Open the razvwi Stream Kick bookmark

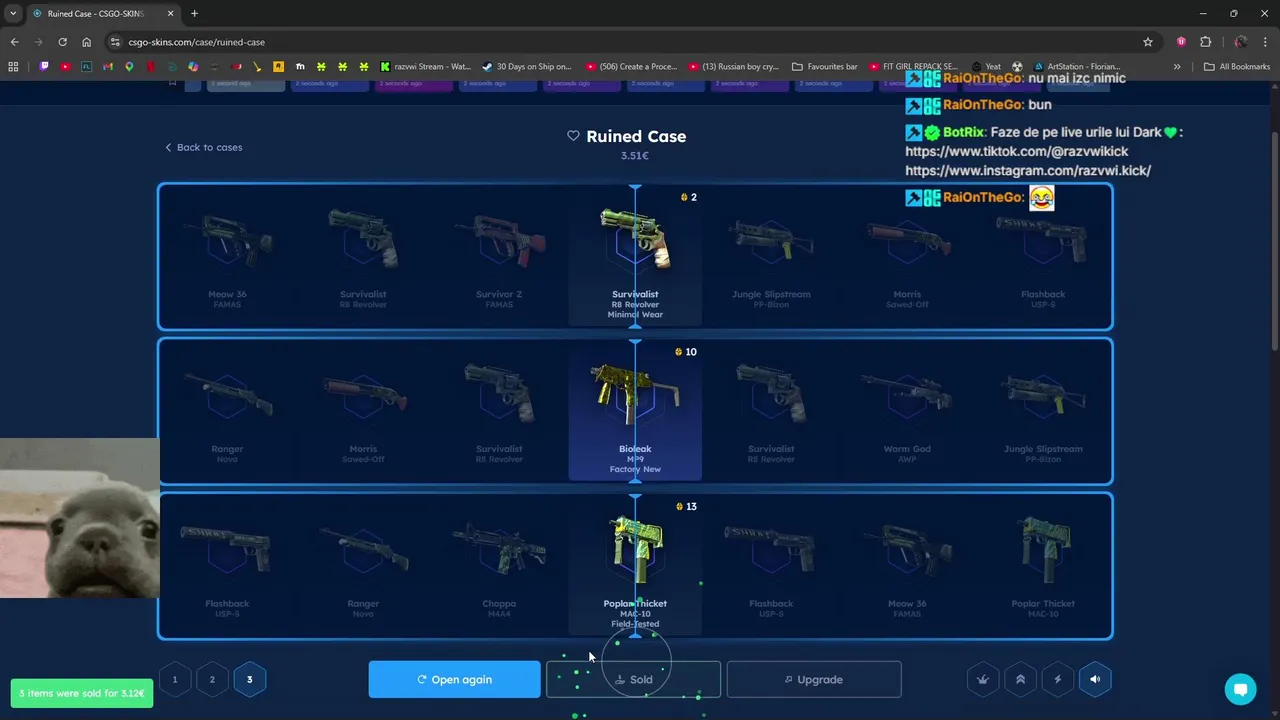click(425, 67)
